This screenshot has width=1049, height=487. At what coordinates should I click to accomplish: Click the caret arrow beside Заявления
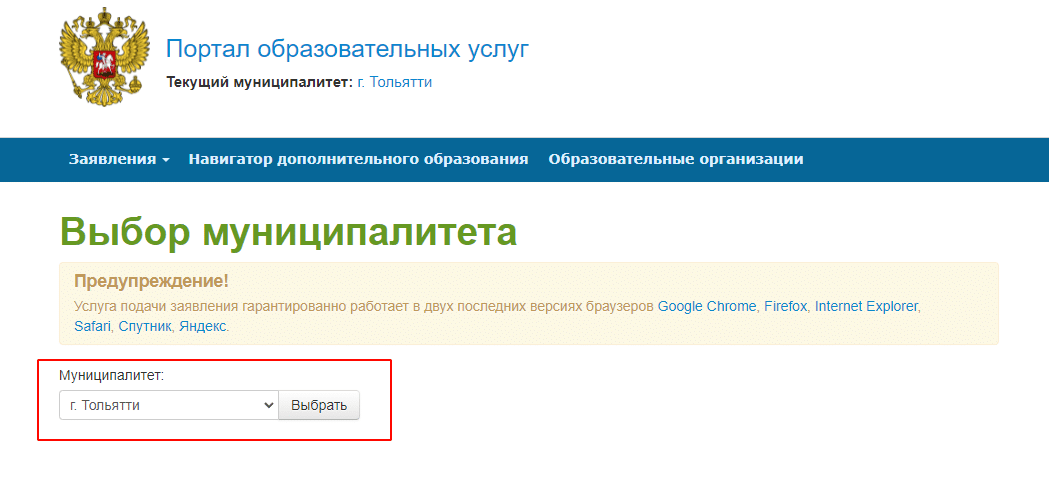[166, 160]
